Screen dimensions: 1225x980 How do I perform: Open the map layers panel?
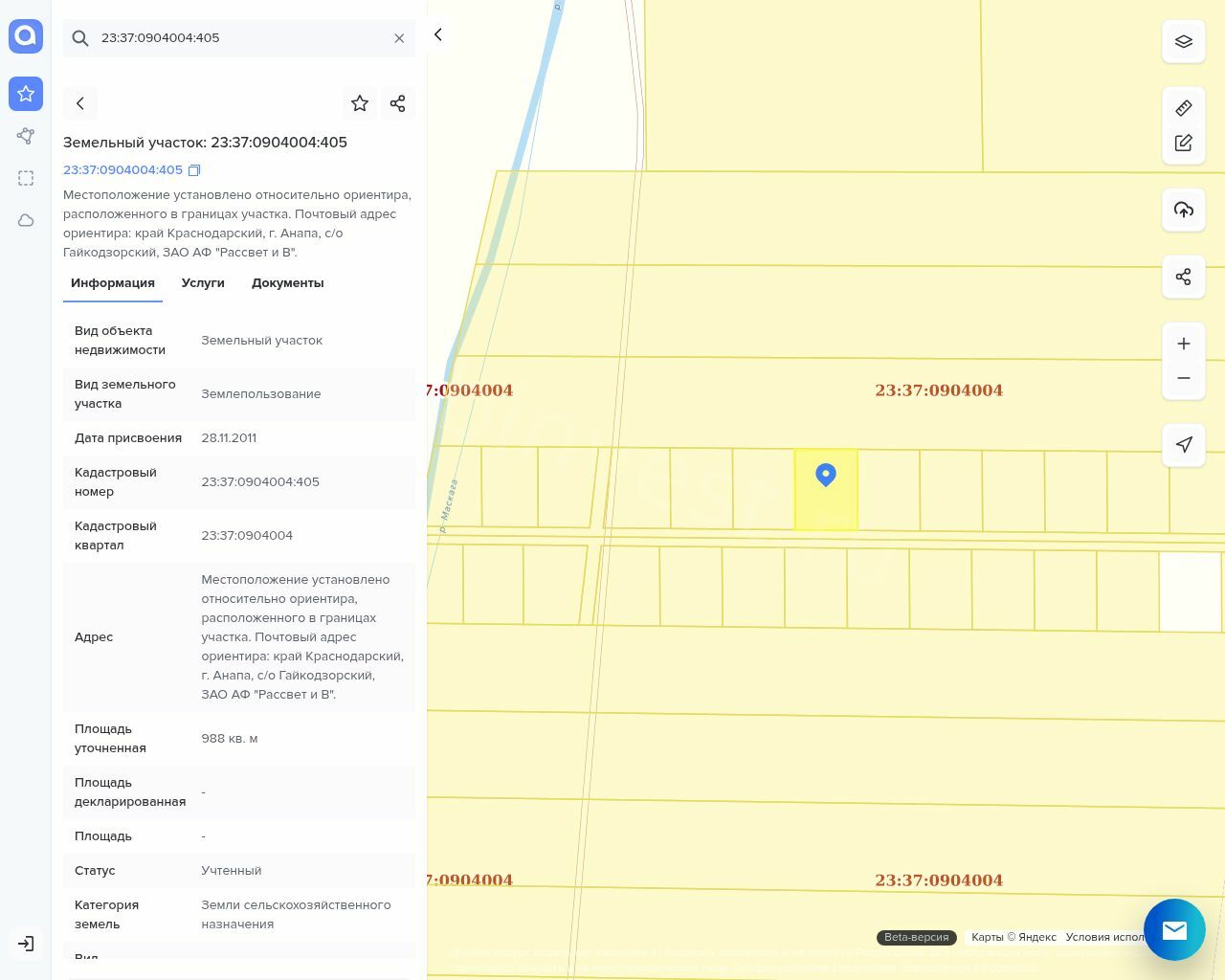(1183, 42)
